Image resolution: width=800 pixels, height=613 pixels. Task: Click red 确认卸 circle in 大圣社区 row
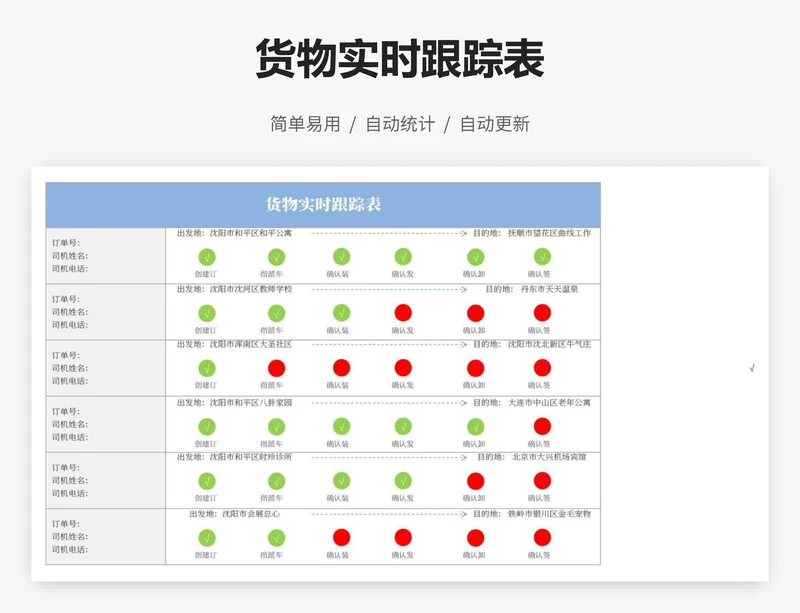pos(476,368)
